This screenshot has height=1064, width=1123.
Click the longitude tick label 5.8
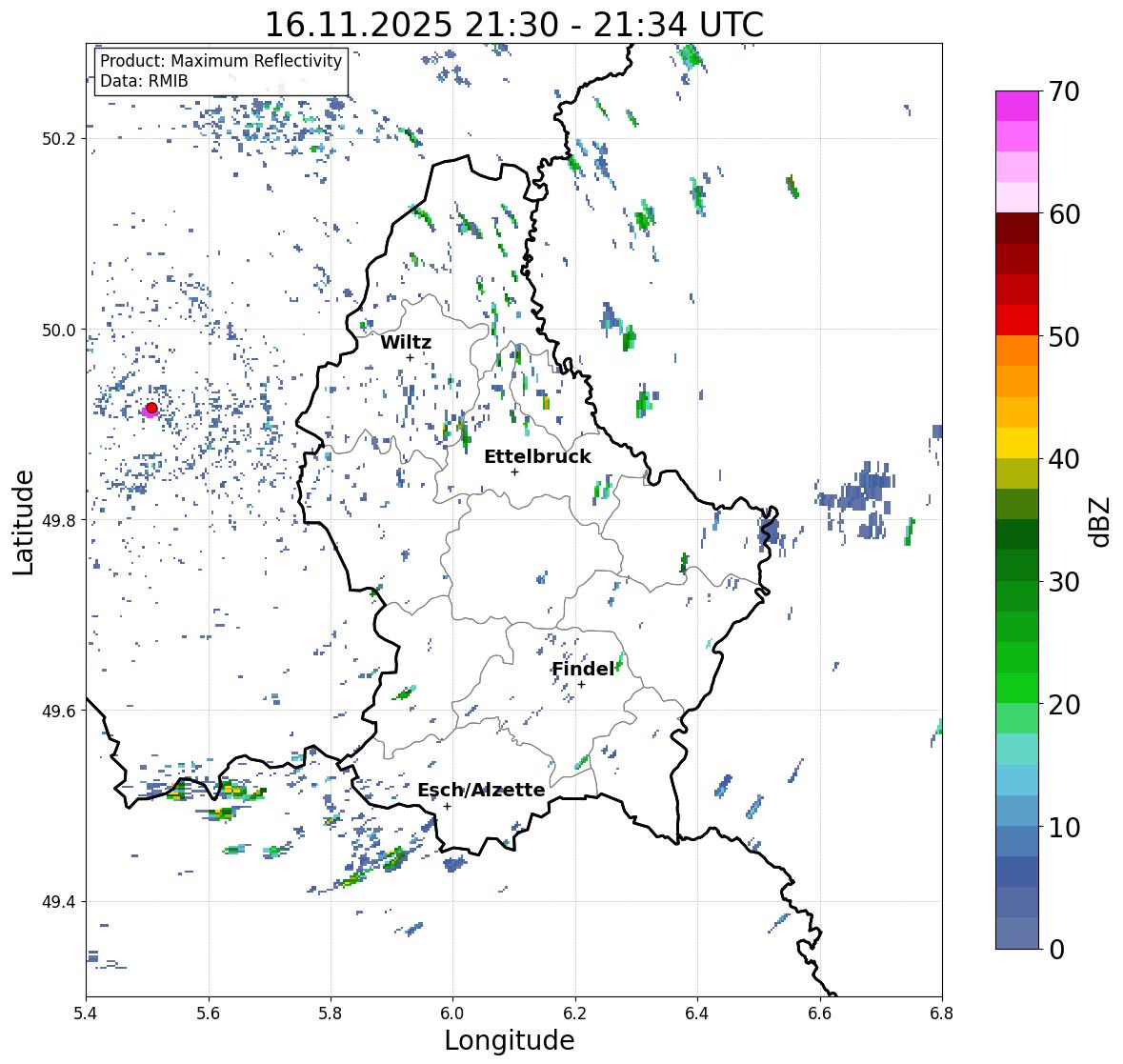pos(331,1014)
